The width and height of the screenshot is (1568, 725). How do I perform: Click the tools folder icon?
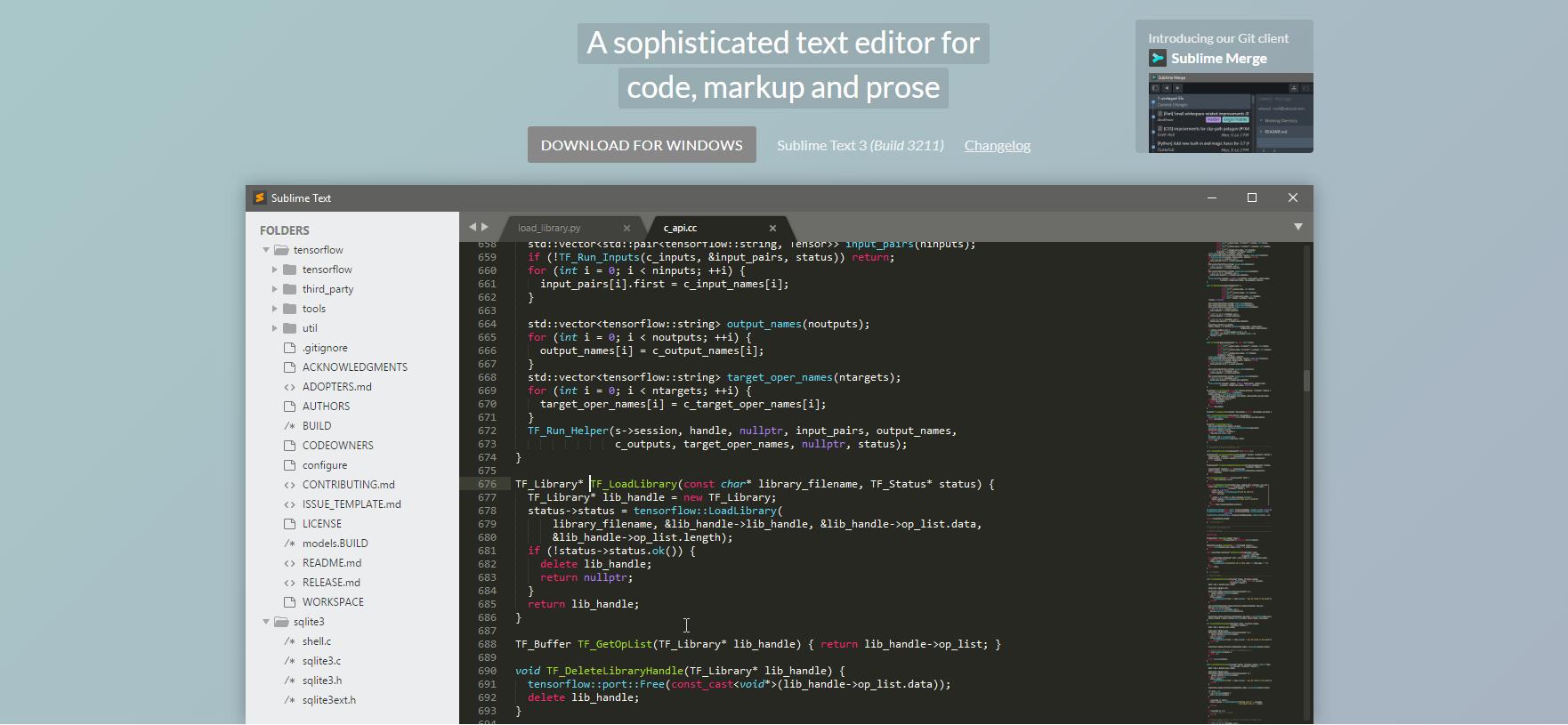click(289, 309)
